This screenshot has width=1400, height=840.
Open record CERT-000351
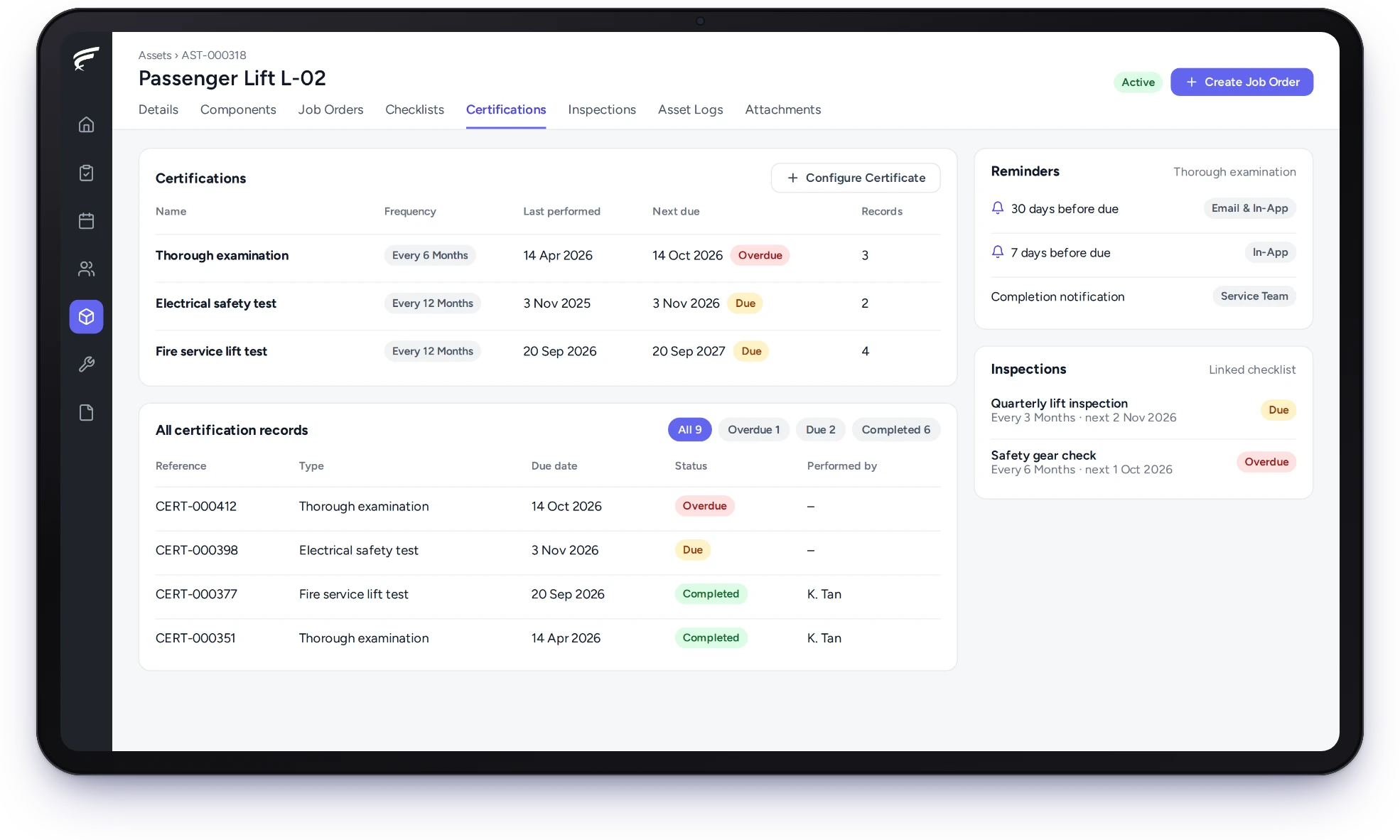tap(548, 638)
